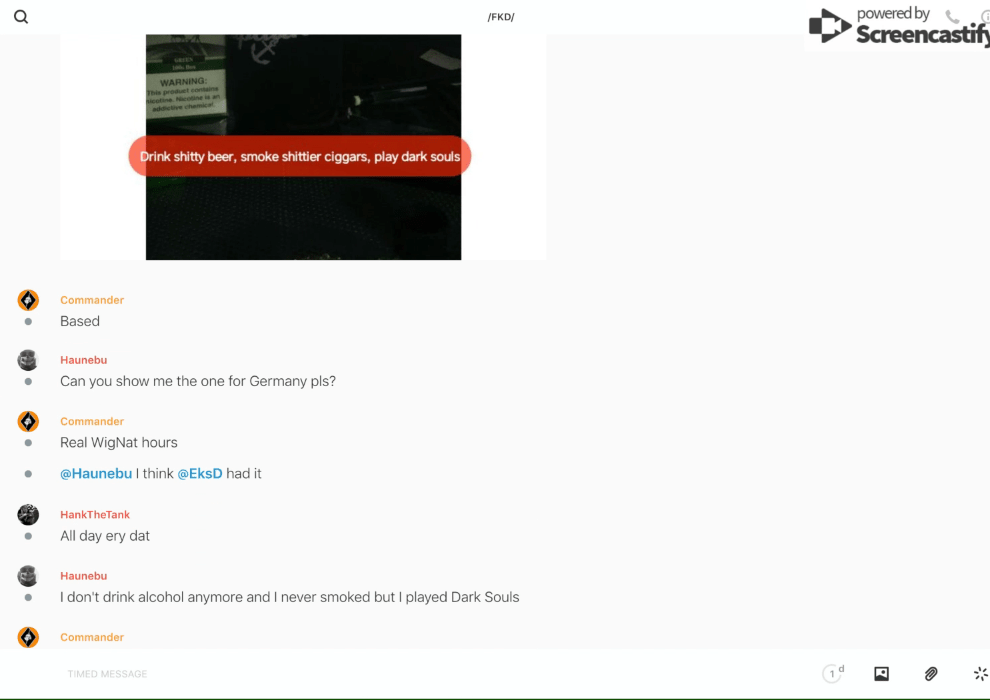Click Commander's avatar beside the "Based" message
This screenshot has width=990, height=700.
(28, 300)
